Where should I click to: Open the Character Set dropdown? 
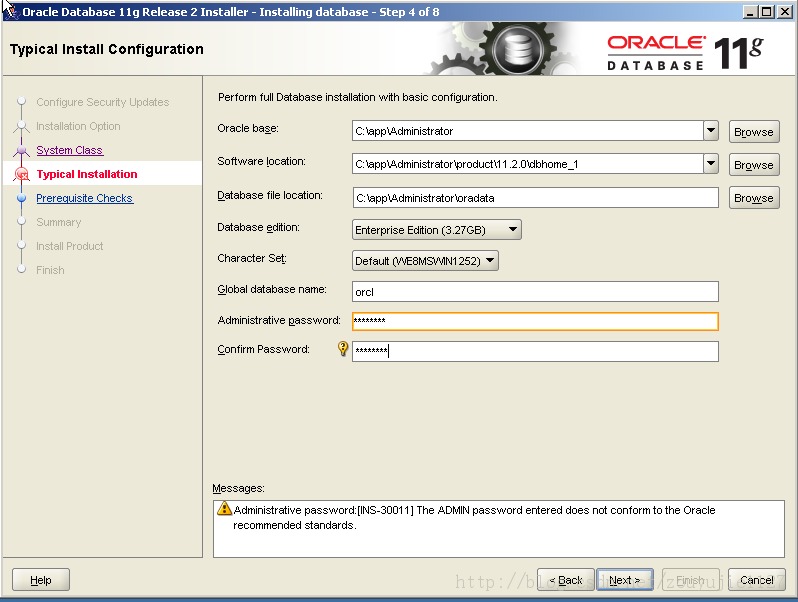425,261
